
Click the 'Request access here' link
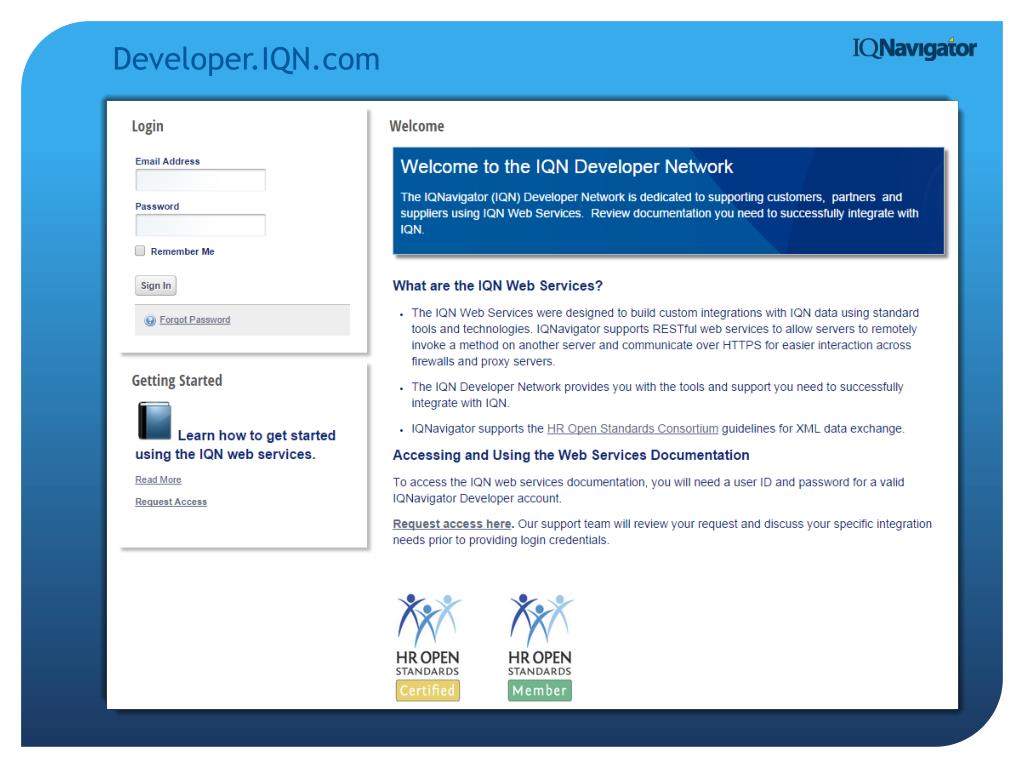click(453, 524)
